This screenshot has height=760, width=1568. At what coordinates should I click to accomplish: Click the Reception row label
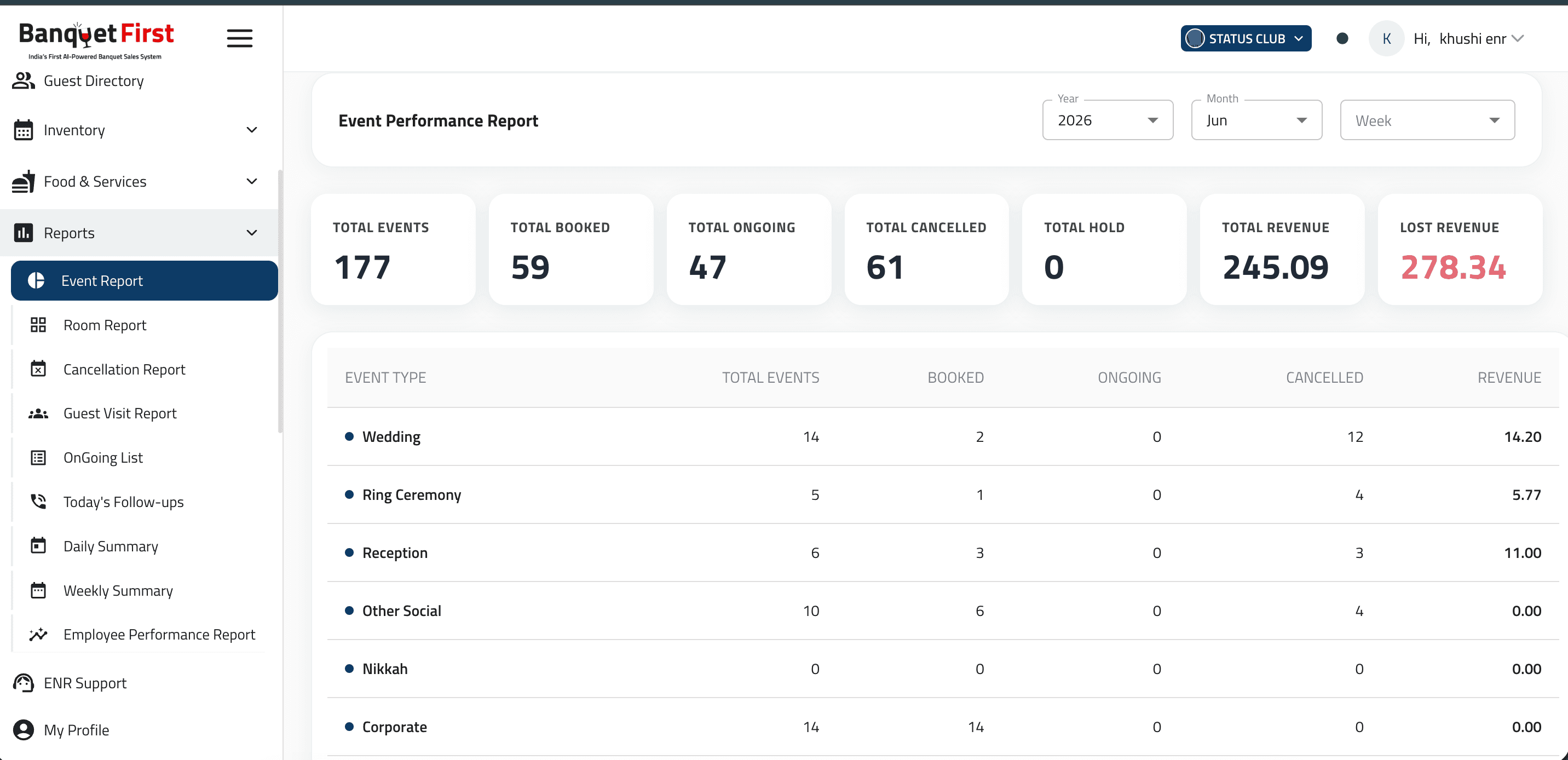coord(395,552)
